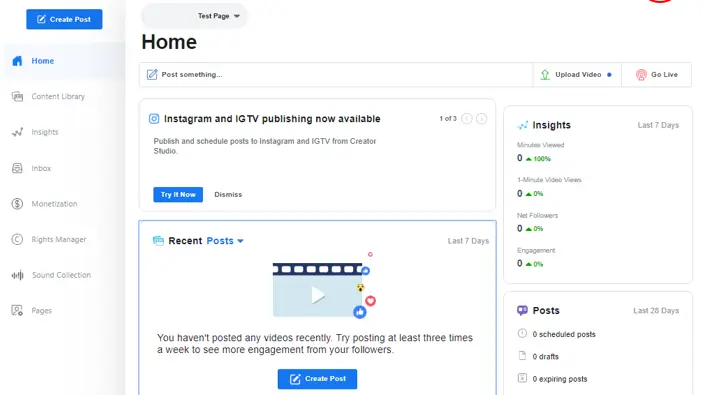The image size is (703, 395).
Task: Click the Post something input field
Action: pos(336,75)
